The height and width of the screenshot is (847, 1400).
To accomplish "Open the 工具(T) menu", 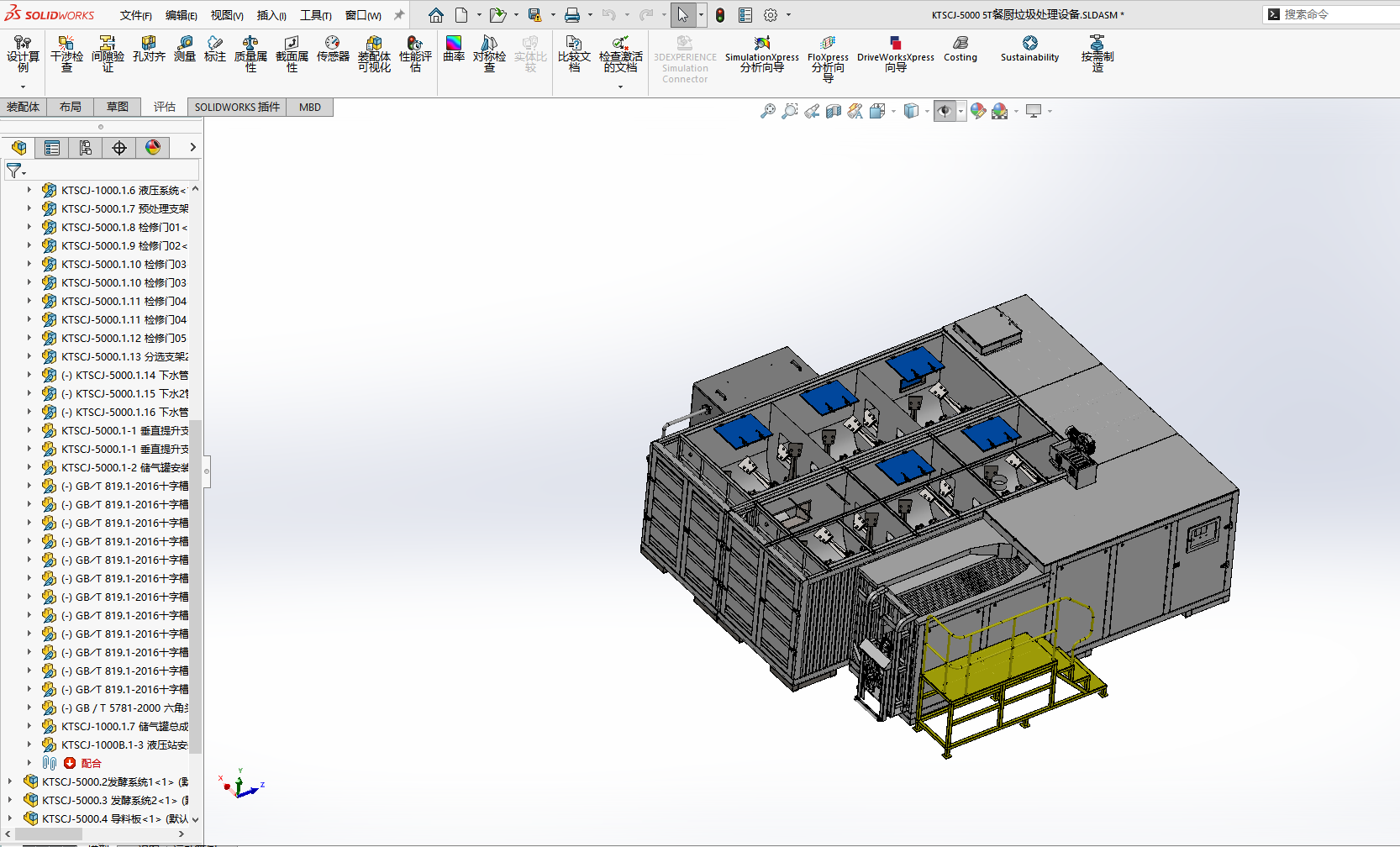I will coord(315,15).
